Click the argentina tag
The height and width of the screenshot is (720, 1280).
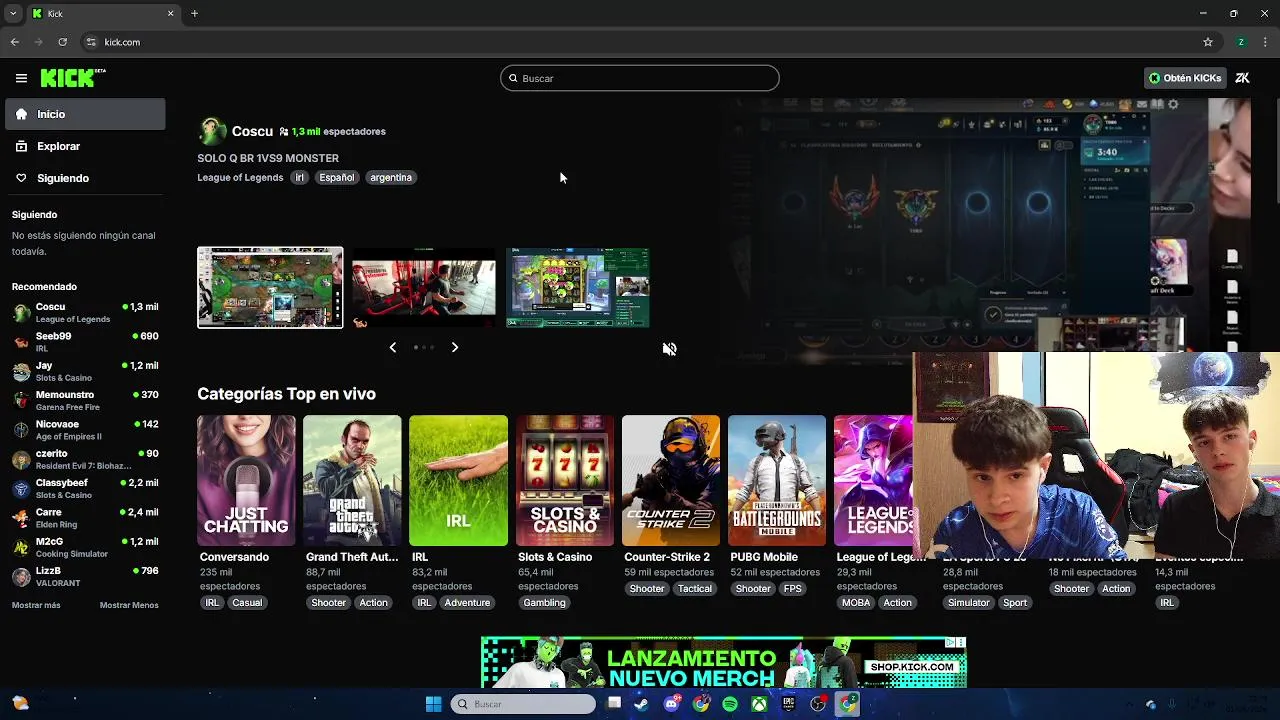point(391,177)
